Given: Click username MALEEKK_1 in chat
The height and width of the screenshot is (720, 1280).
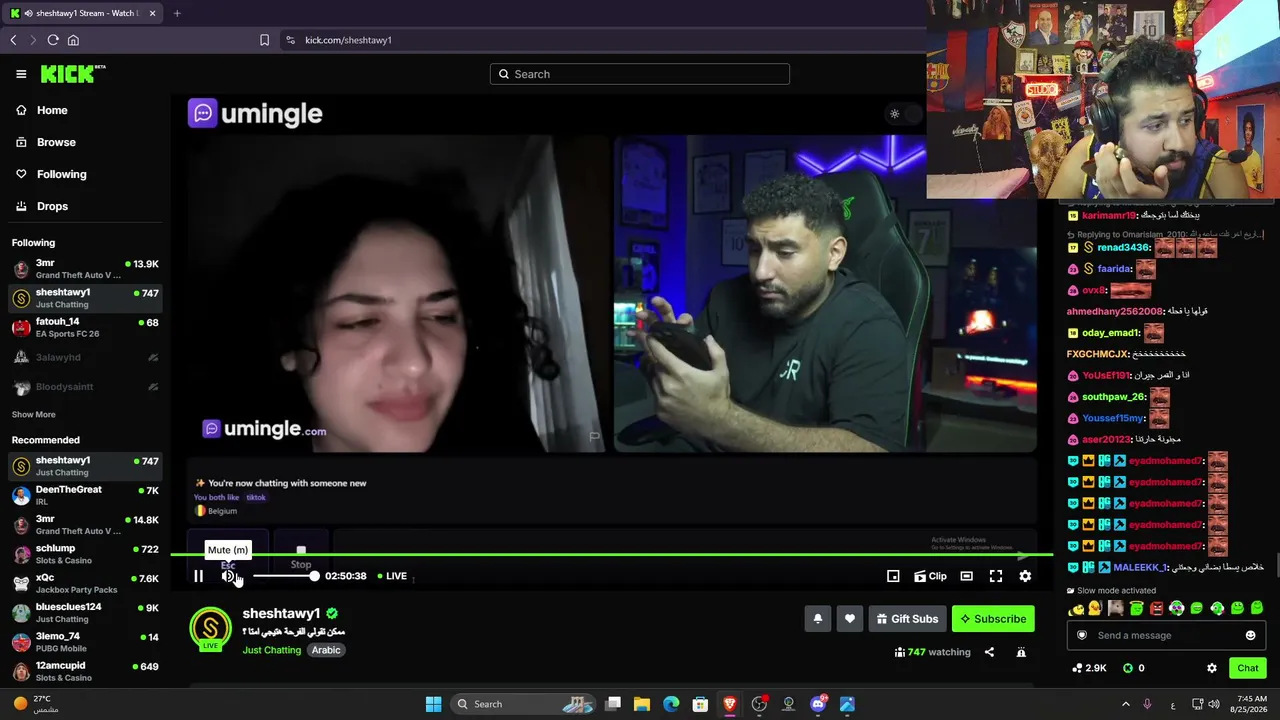Looking at the screenshot, I should pos(1141,567).
